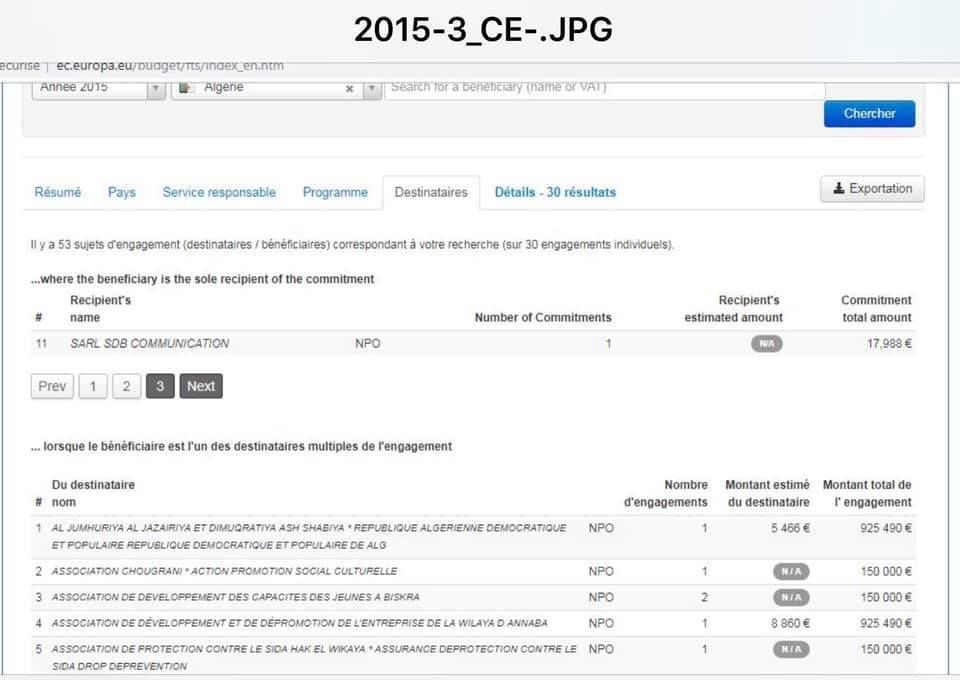Image resolution: width=960 pixels, height=680 pixels.
Task: Click the Next pagination button
Action: click(201, 386)
